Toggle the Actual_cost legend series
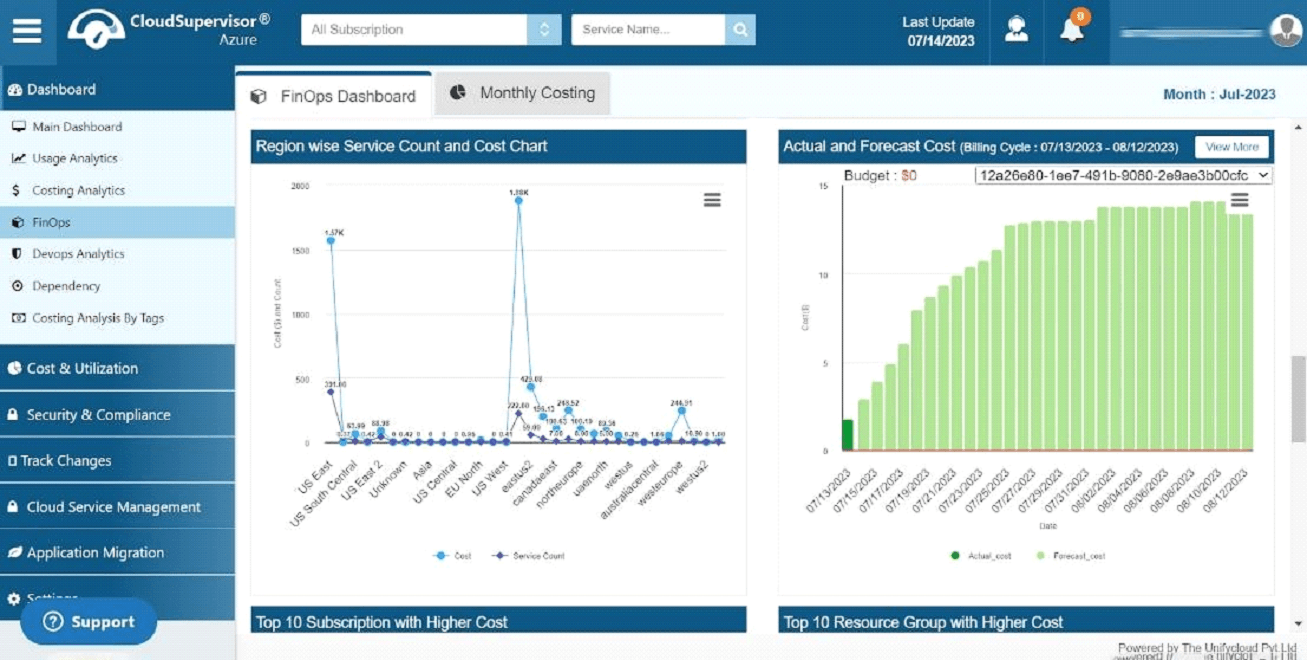The width and height of the screenshot is (1307, 660). [981, 556]
